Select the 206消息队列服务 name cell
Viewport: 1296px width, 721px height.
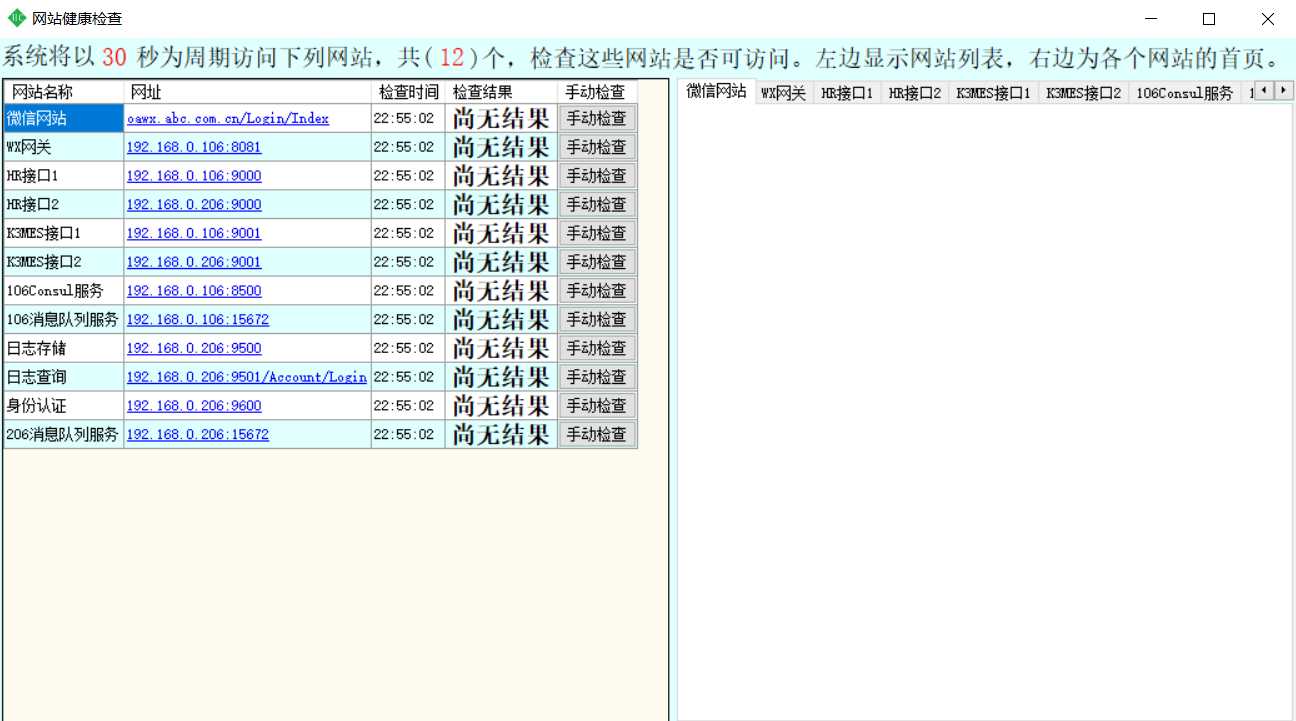click(64, 435)
